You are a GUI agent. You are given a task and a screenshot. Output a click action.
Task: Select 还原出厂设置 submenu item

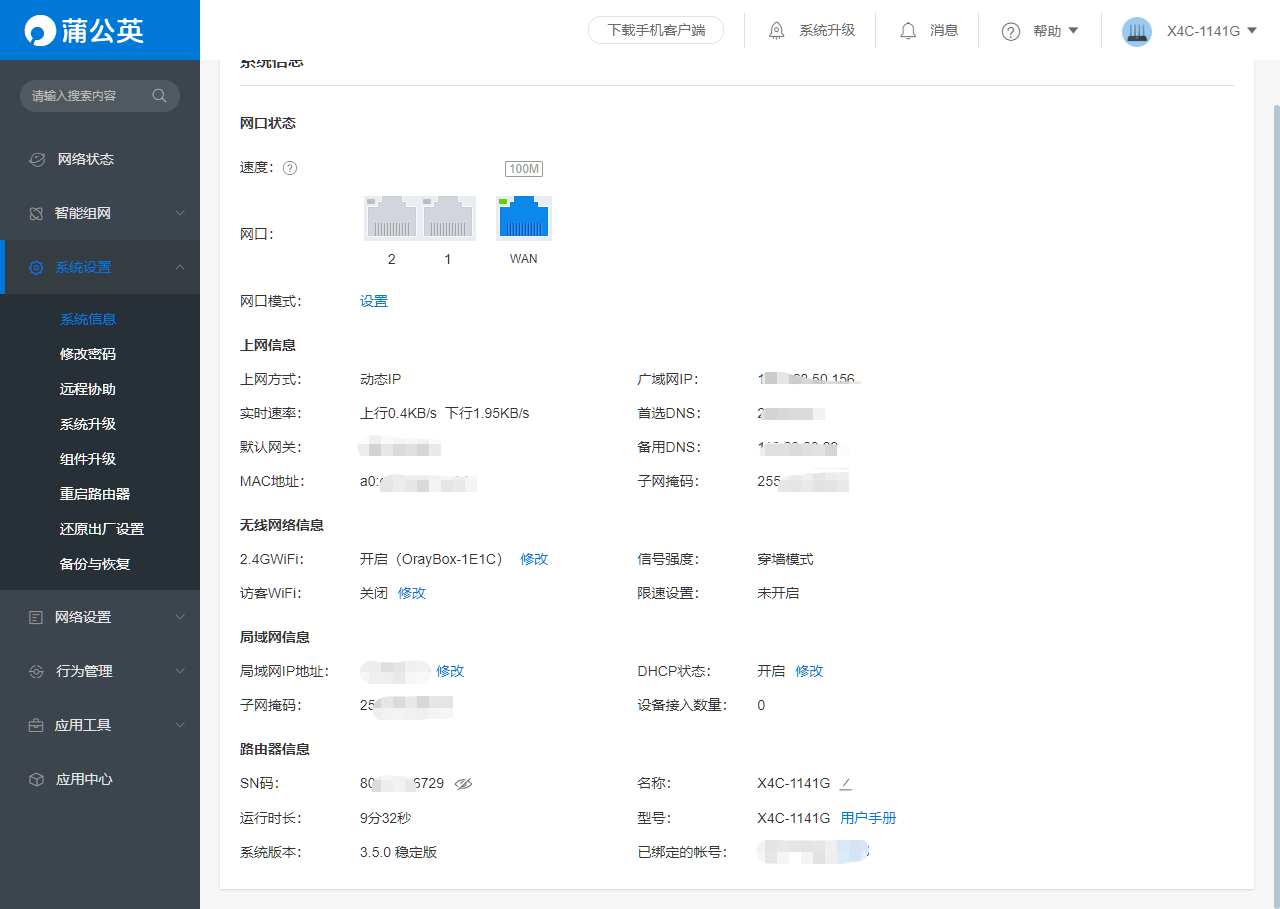(x=100, y=529)
